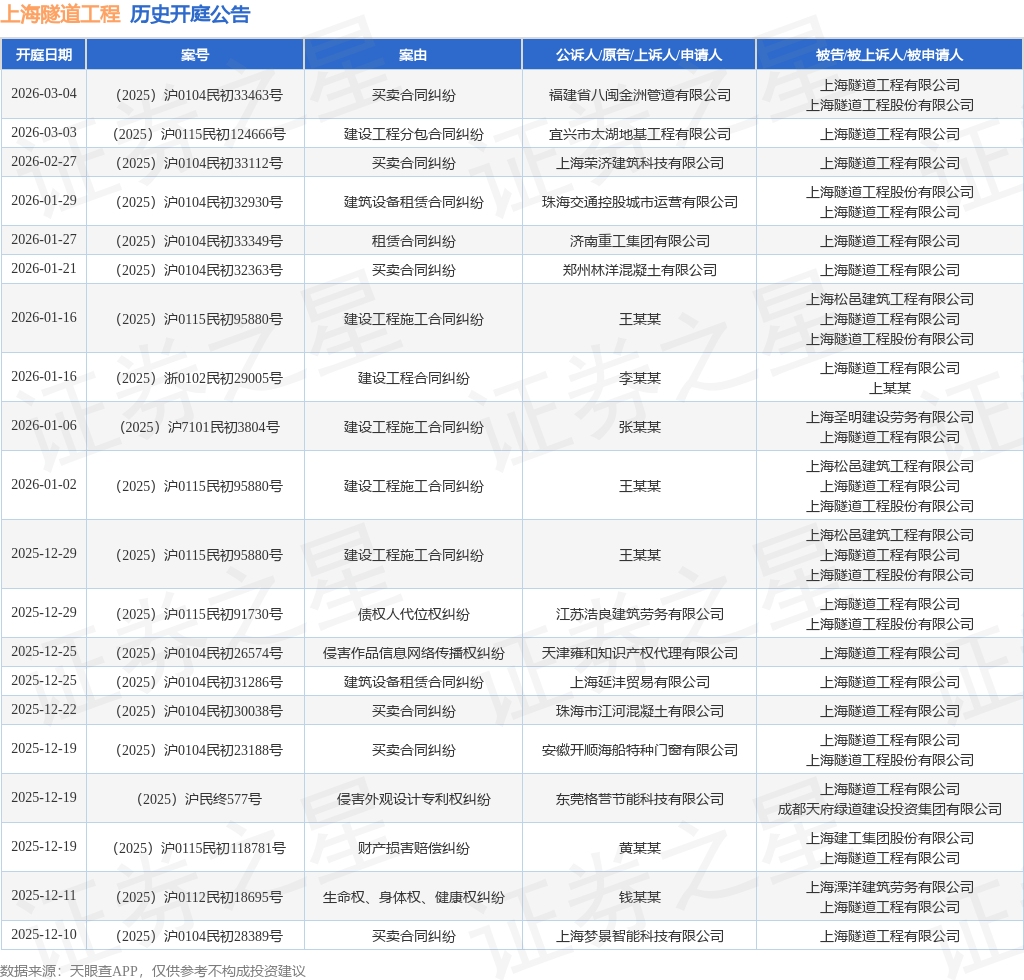Click case number (2025)沪0115民初124666号
1024x980 pixels.
point(199,134)
